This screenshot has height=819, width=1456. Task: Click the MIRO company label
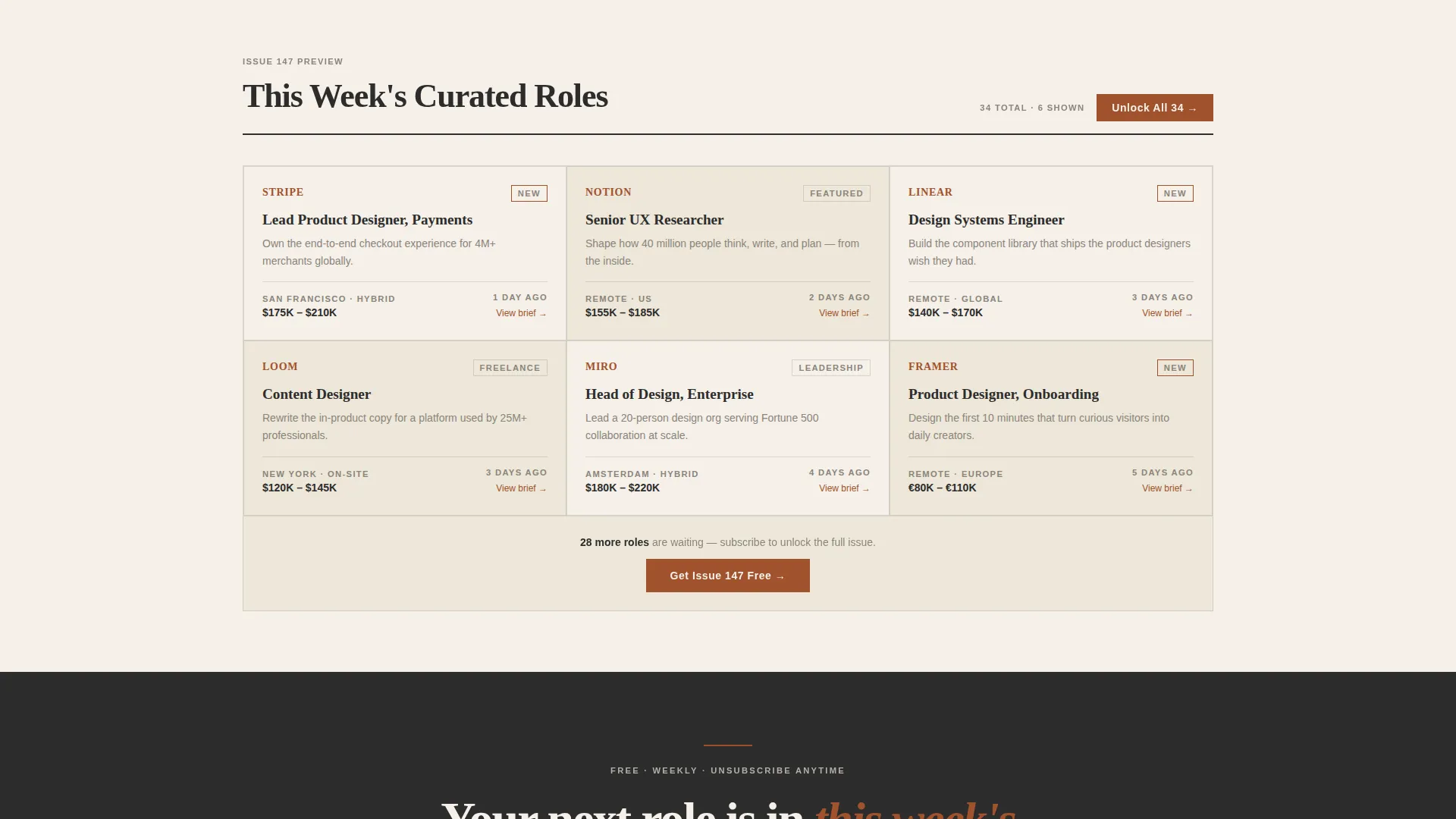click(x=601, y=366)
